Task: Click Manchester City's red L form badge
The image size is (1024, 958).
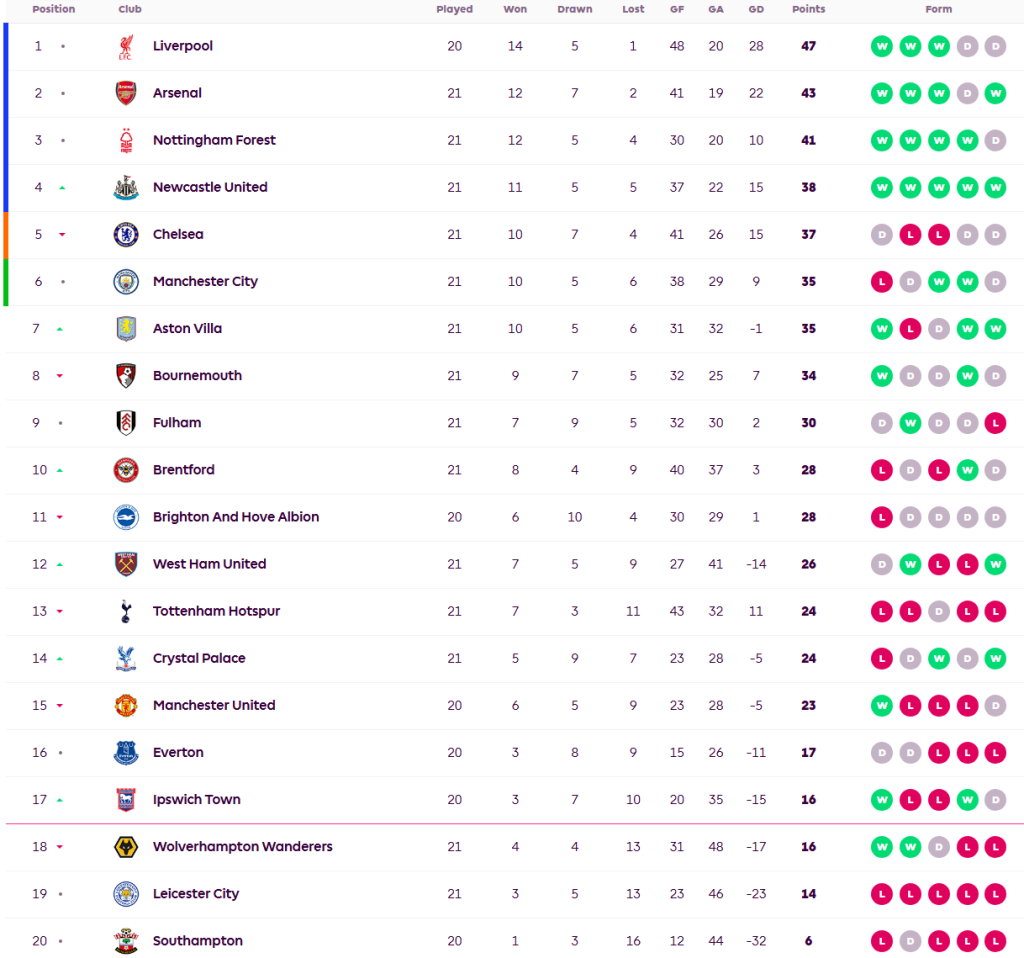Action: tap(882, 281)
